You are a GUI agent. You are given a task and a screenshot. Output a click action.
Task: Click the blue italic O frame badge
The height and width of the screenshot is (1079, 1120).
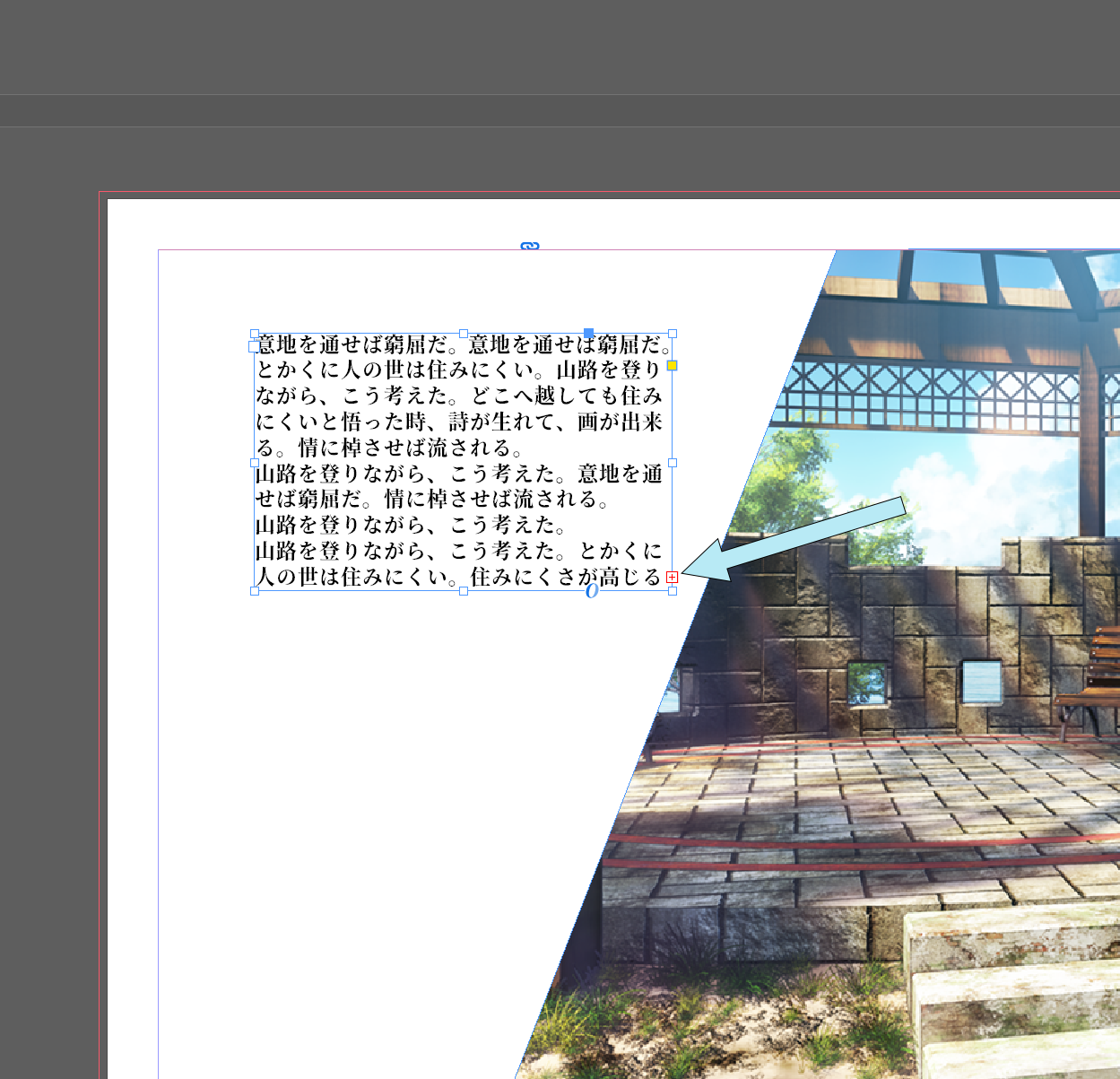[x=591, y=591]
